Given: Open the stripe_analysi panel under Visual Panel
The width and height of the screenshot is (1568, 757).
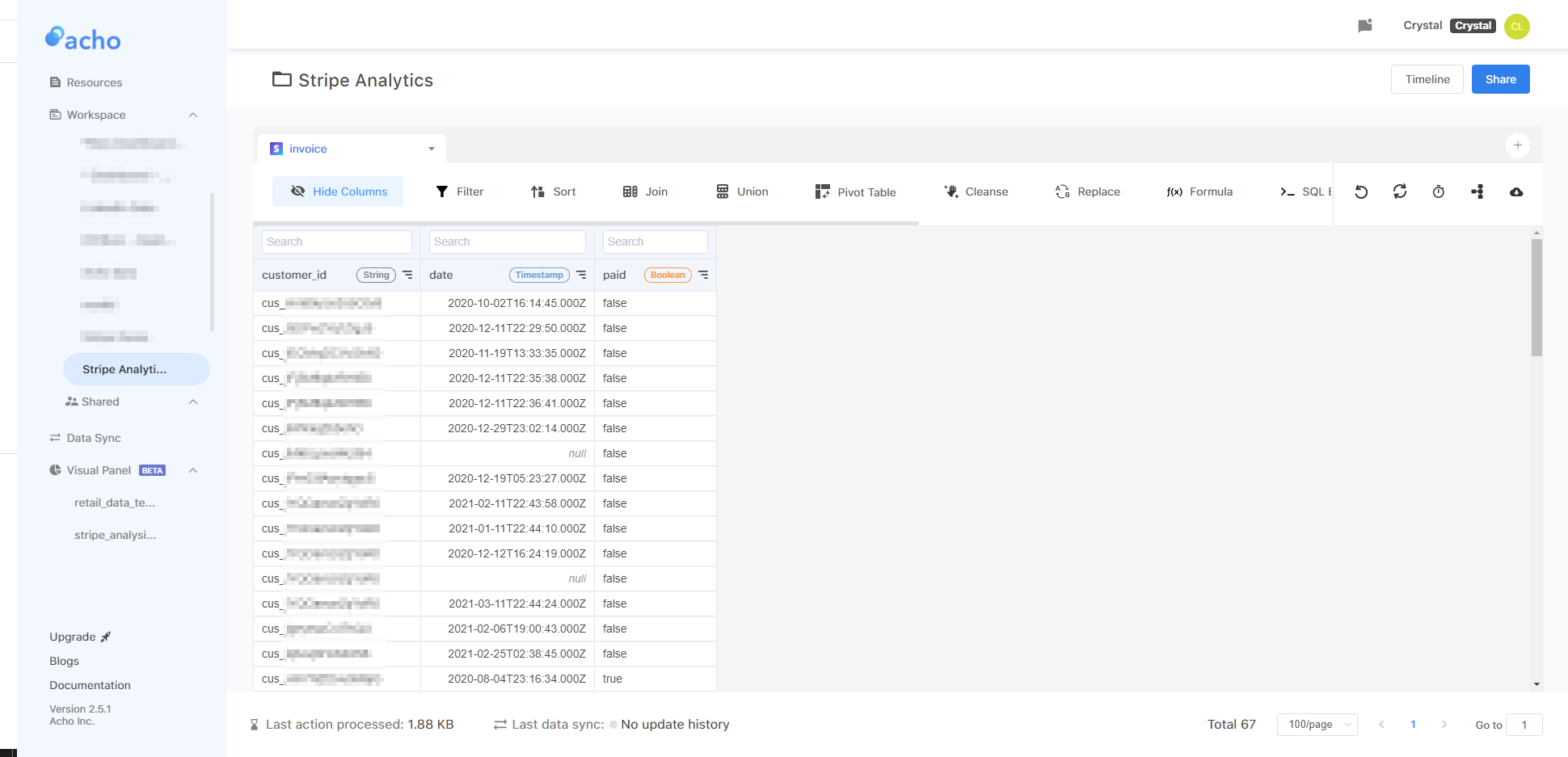Looking at the screenshot, I should pyautogui.click(x=115, y=534).
